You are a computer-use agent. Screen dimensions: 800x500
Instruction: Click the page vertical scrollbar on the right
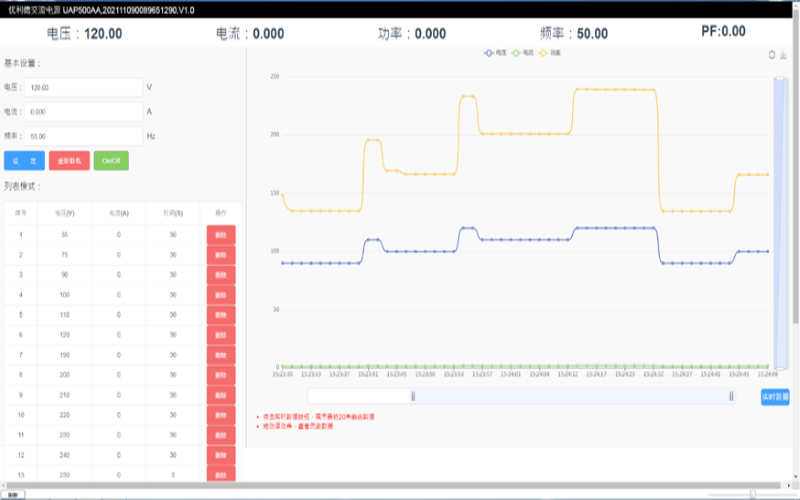pos(795,200)
